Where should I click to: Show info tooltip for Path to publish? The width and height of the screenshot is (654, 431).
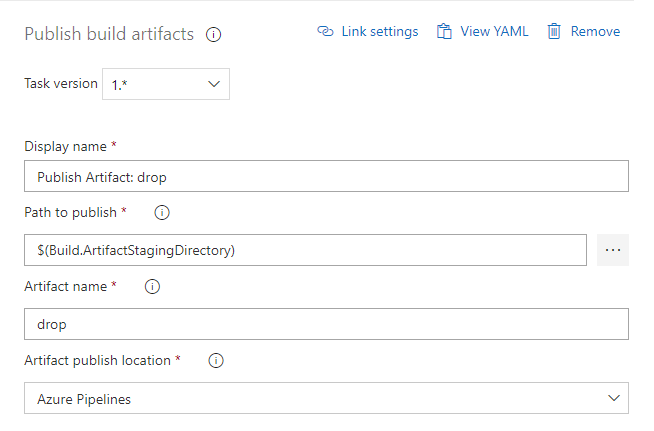point(162,213)
